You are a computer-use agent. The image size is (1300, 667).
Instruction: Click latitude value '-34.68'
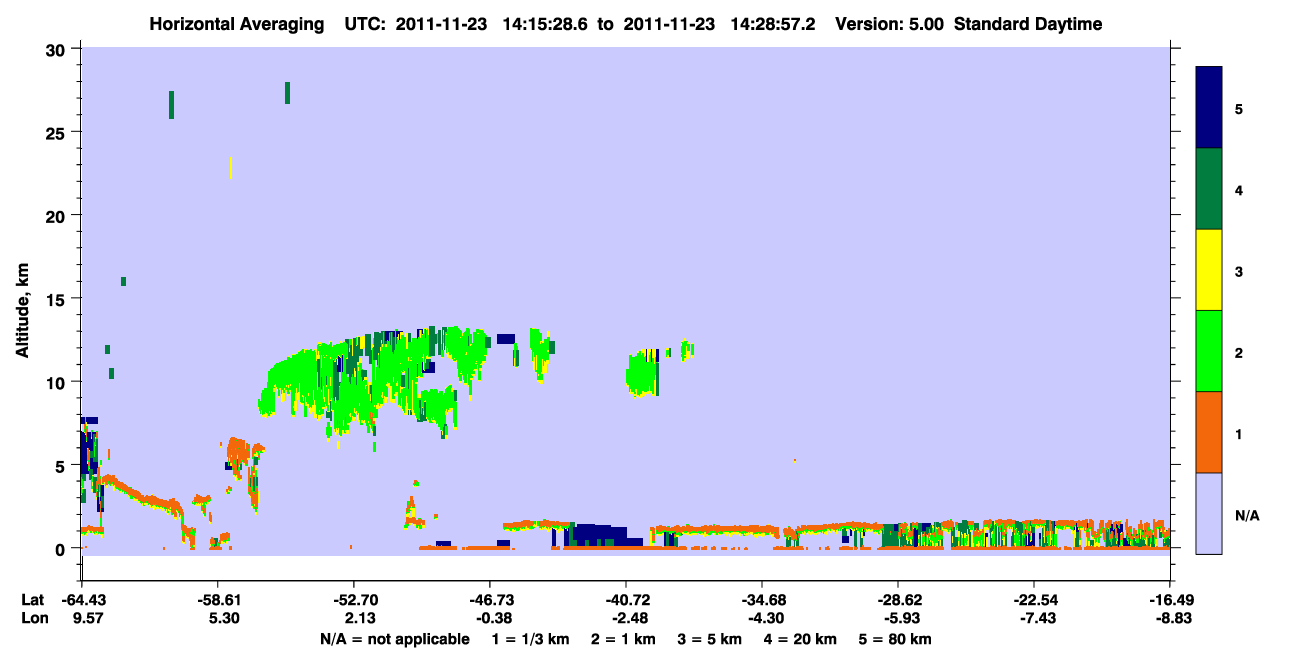click(x=762, y=600)
